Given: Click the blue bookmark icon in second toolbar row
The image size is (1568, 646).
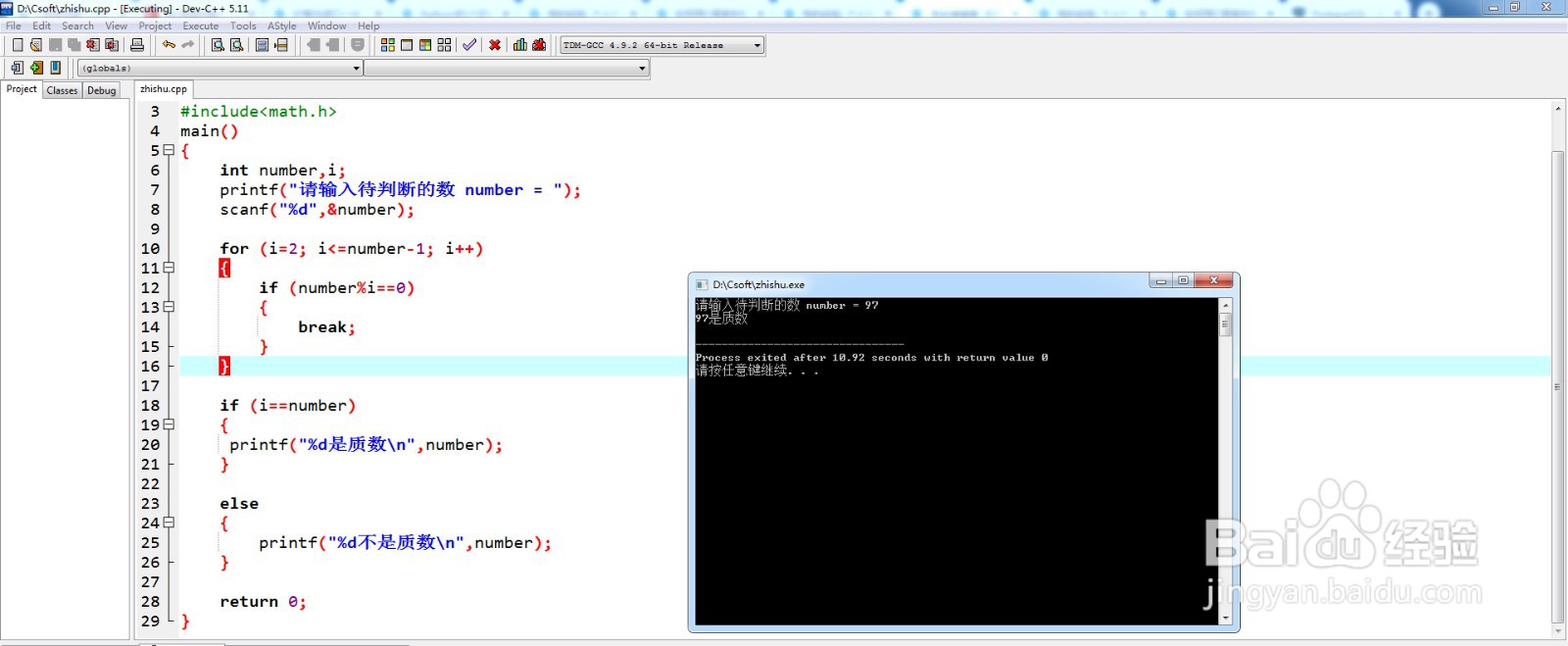Looking at the screenshot, I should (x=55, y=68).
